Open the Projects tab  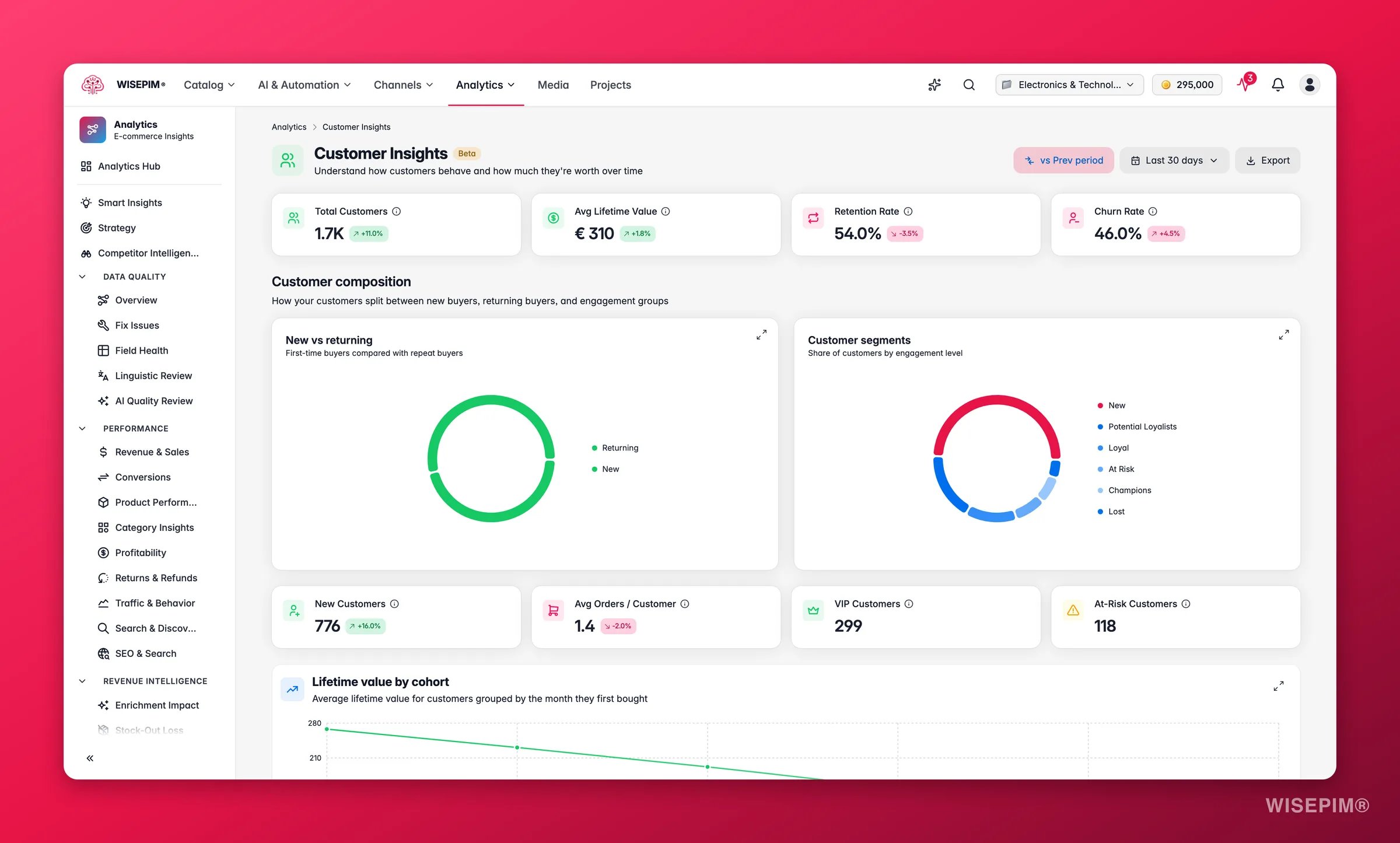pos(610,85)
